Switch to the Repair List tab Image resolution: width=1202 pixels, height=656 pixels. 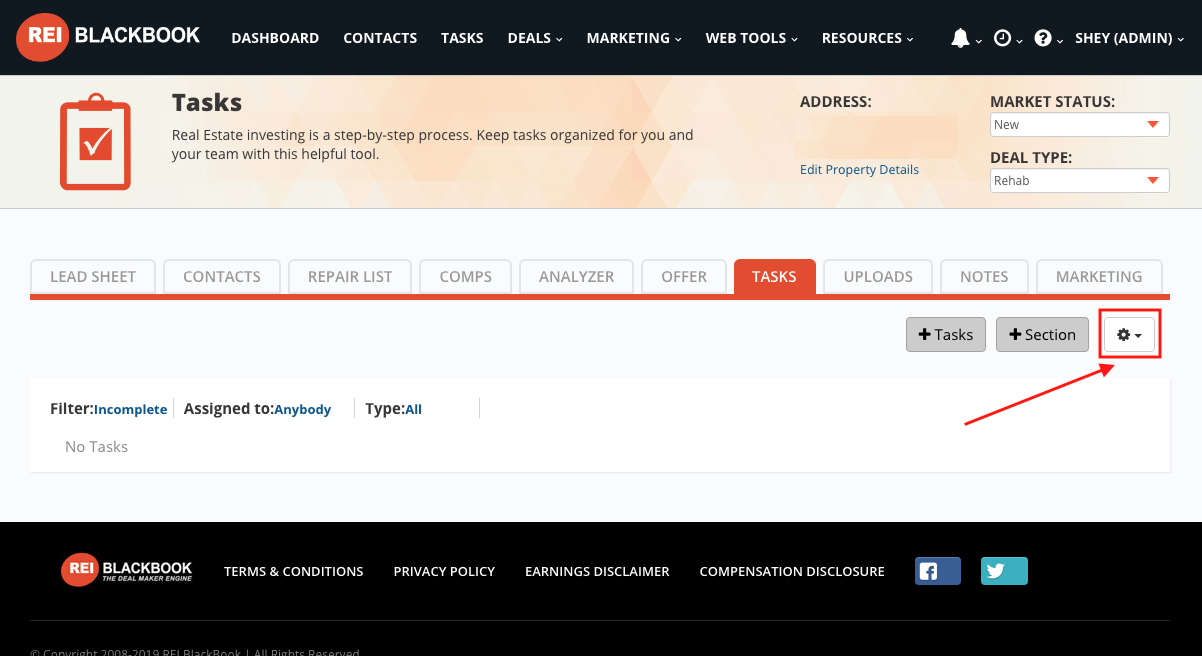(x=350, y=277)
